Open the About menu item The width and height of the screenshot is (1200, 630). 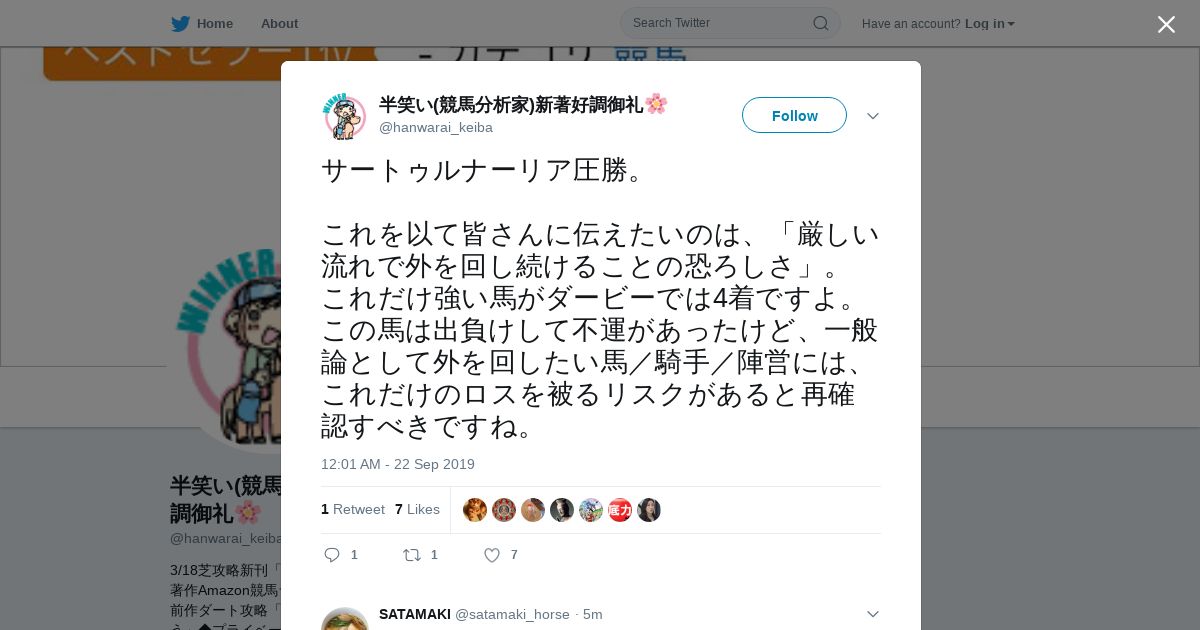pos(279,23)
